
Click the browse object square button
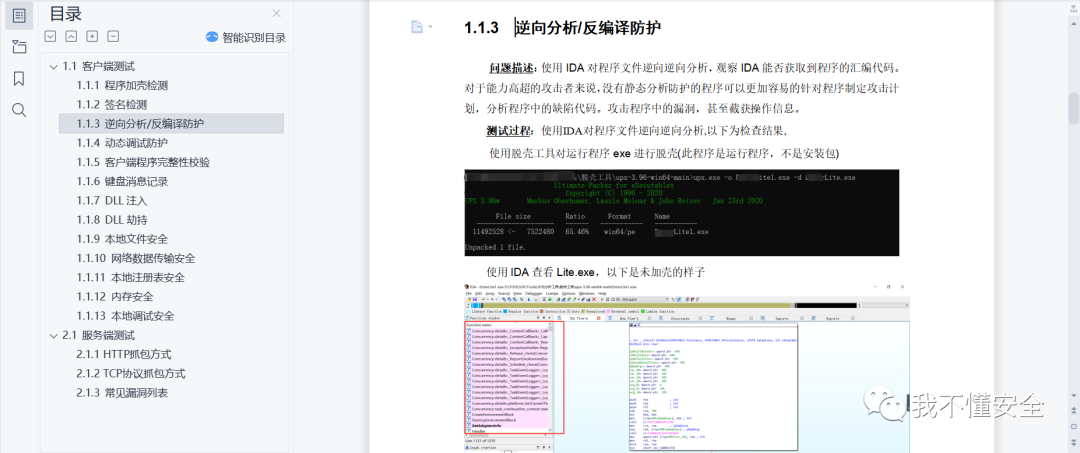coord(1073,428)
